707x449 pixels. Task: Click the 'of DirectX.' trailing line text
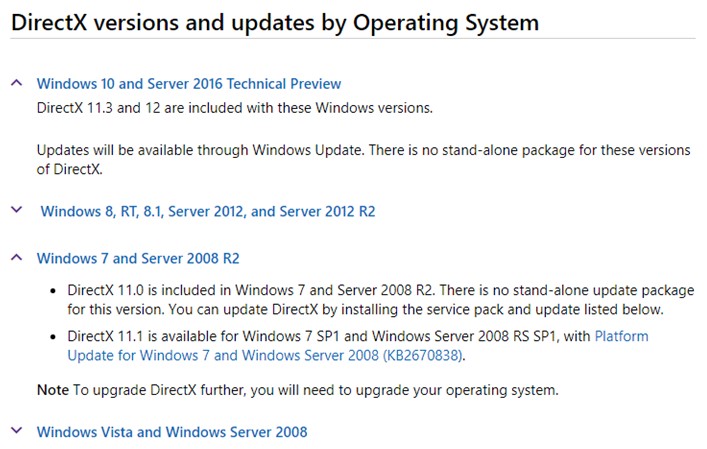point(69,170)
